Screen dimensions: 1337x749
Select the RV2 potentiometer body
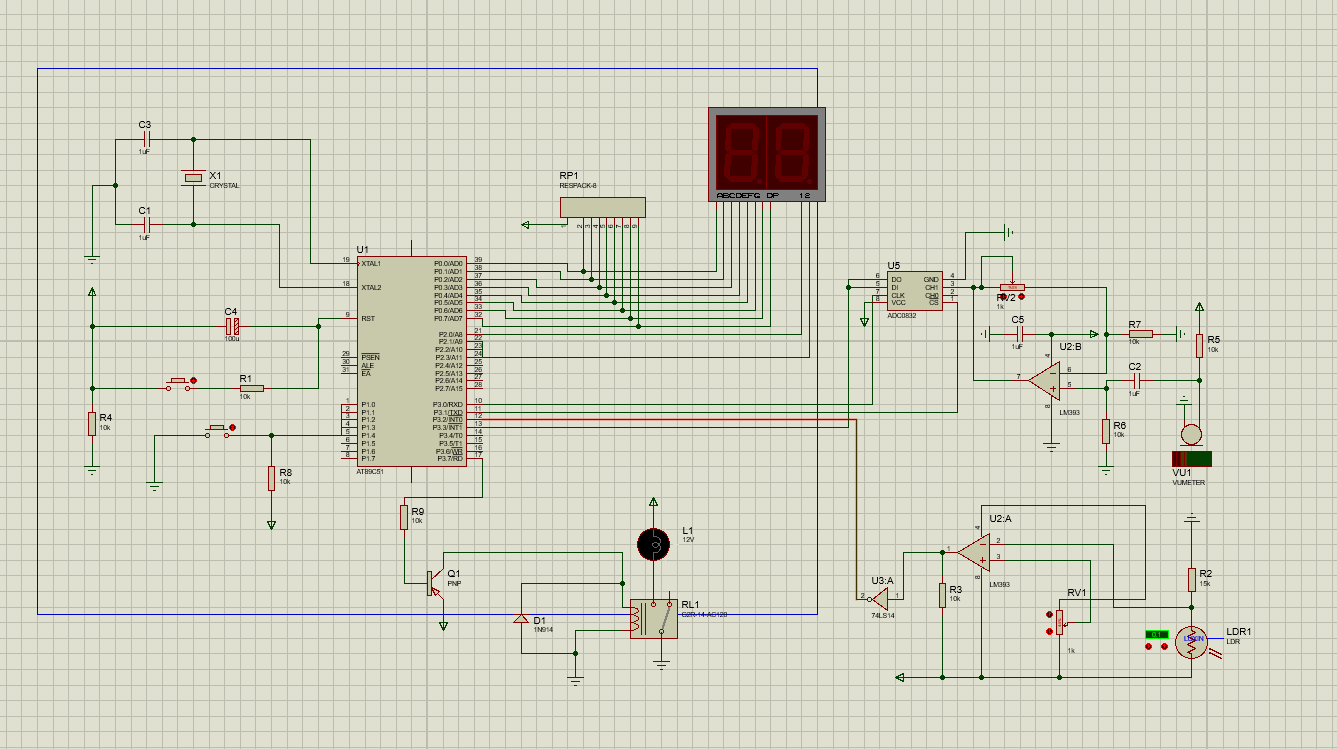(1012, 287)
